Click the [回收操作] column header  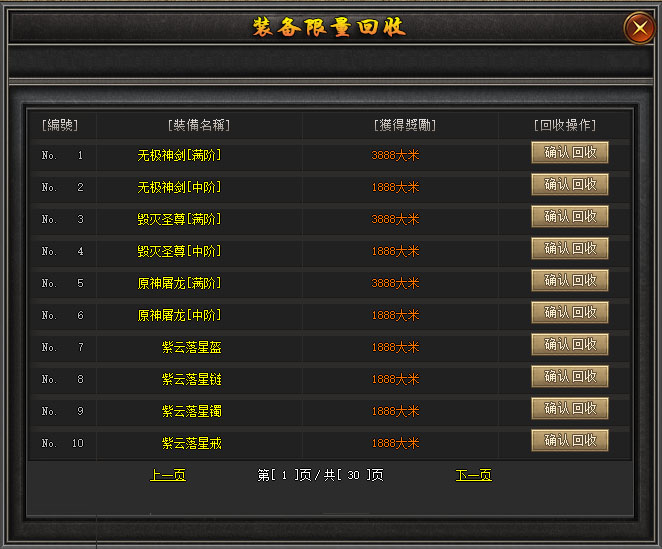click(565, 125)
